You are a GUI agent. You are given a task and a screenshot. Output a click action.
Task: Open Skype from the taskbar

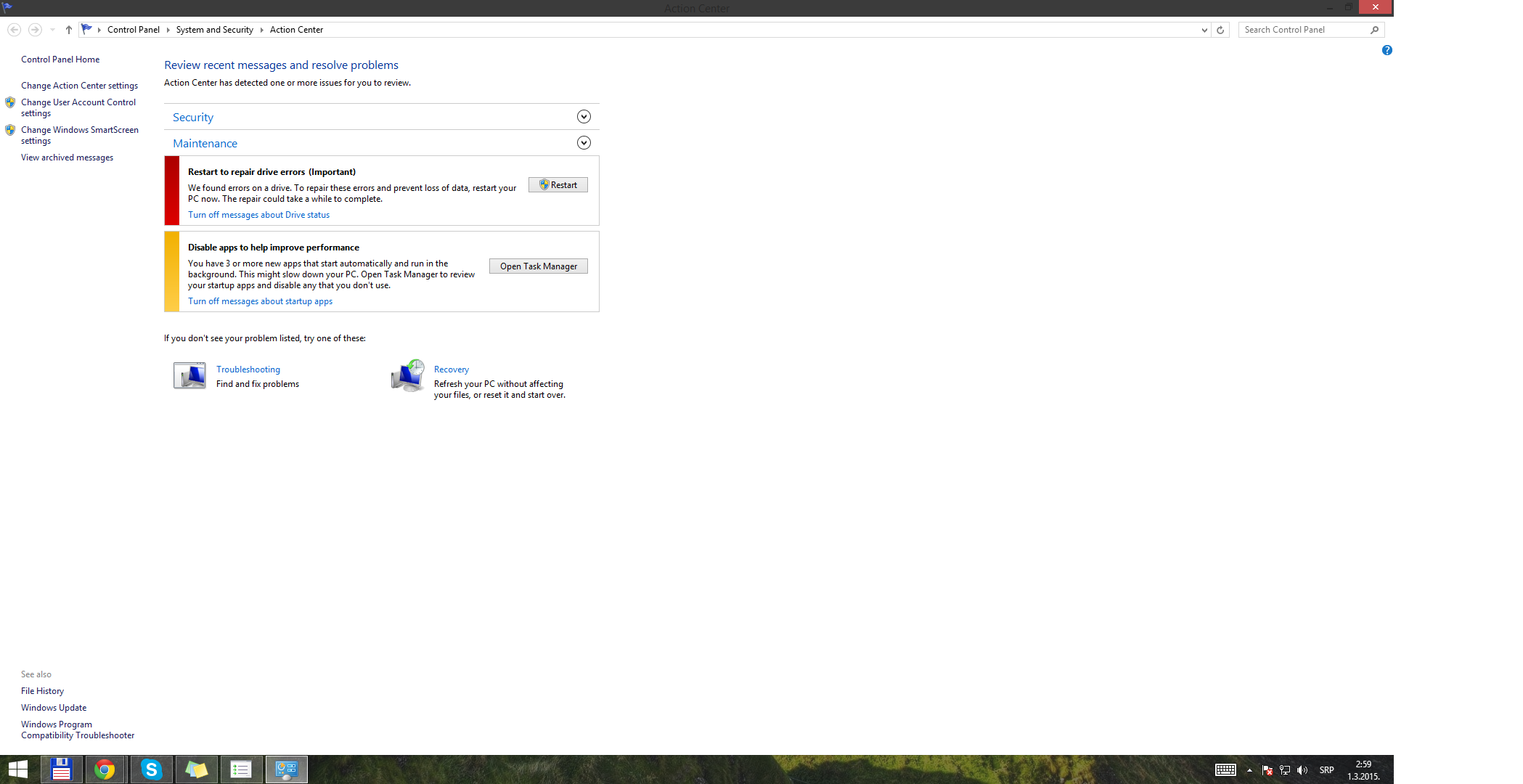pos(151,769)
